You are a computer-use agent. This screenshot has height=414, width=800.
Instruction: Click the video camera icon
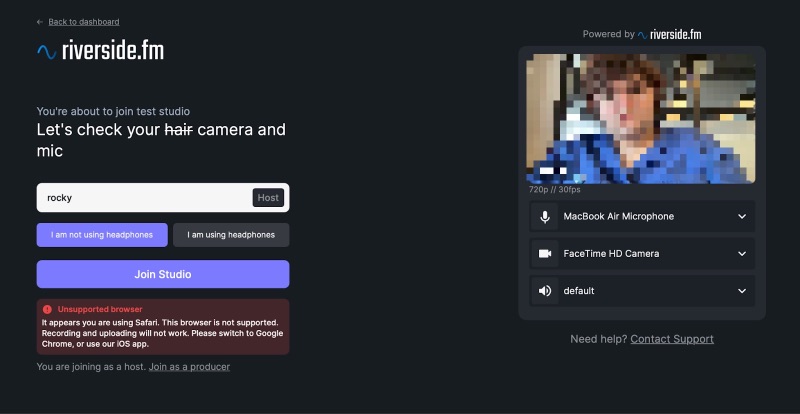545,254
